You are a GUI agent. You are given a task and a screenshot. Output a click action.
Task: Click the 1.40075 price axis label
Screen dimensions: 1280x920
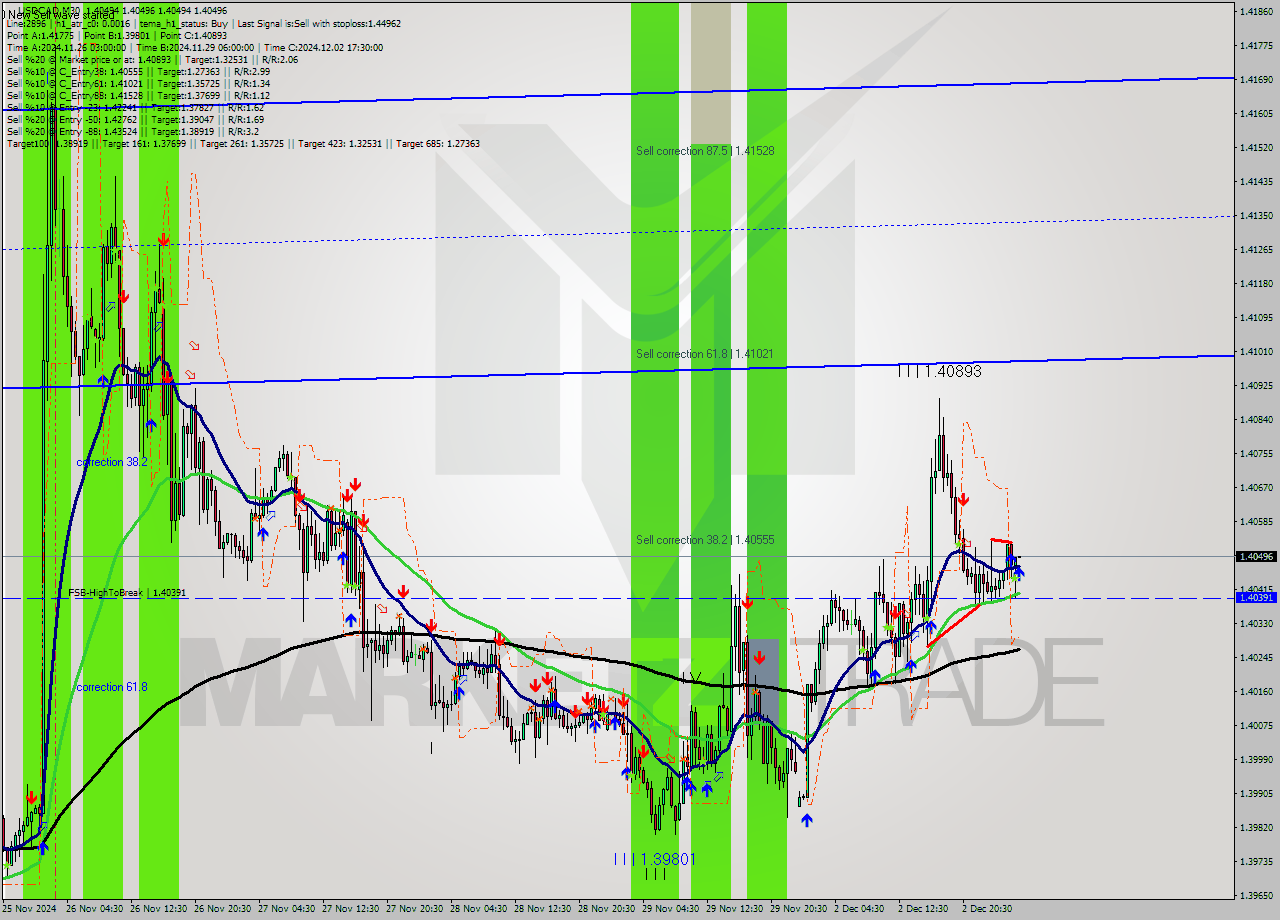(1256, 725)
